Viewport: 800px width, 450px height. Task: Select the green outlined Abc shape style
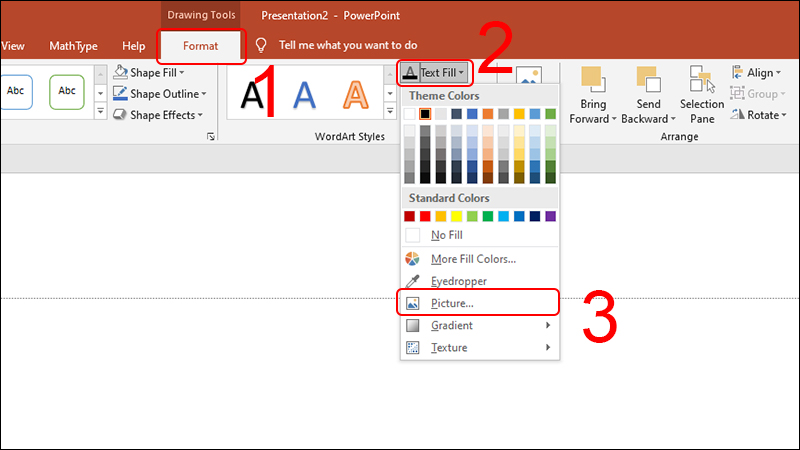[67, 92]
